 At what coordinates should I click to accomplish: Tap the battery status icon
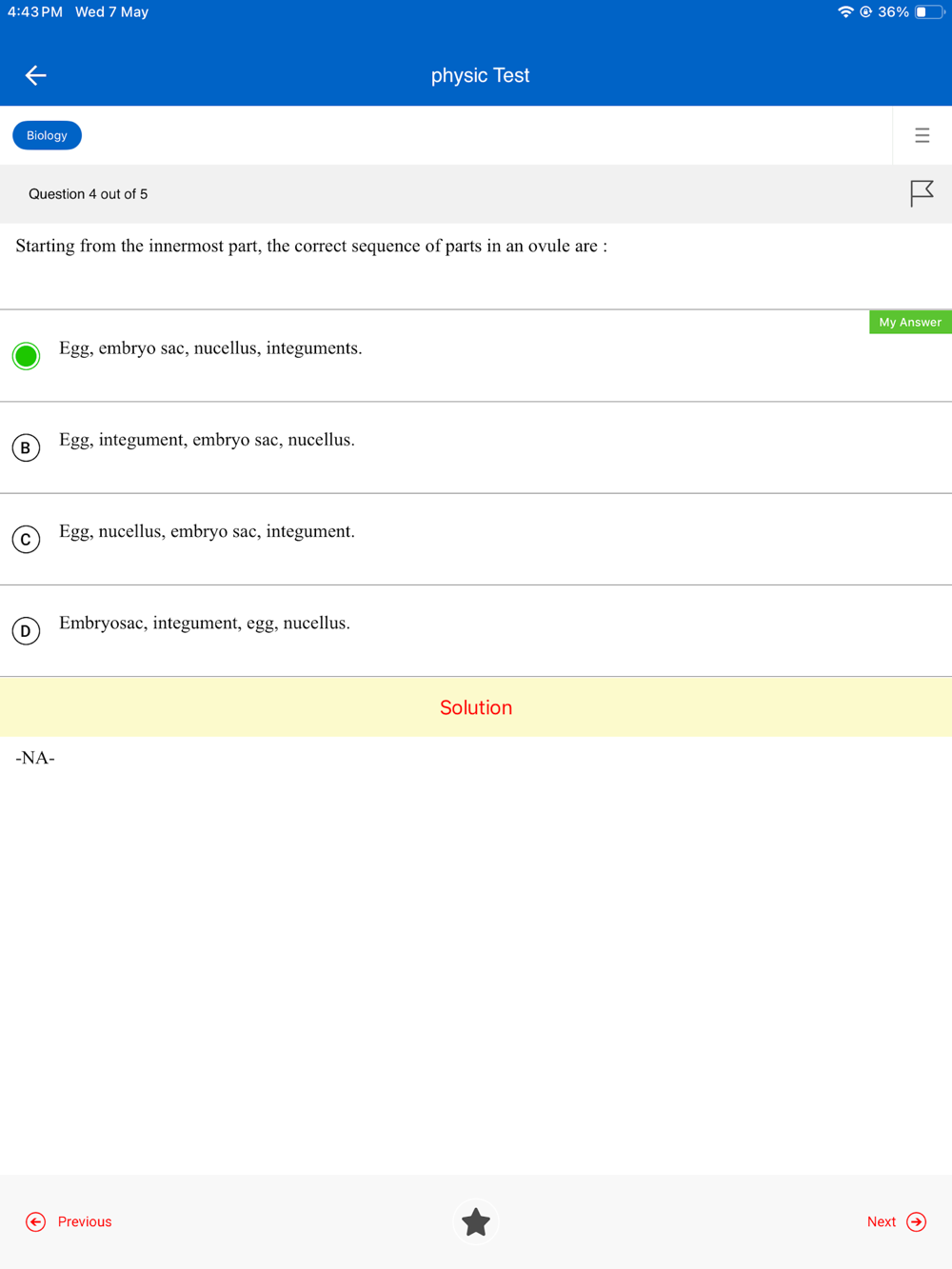coord(929,12)
